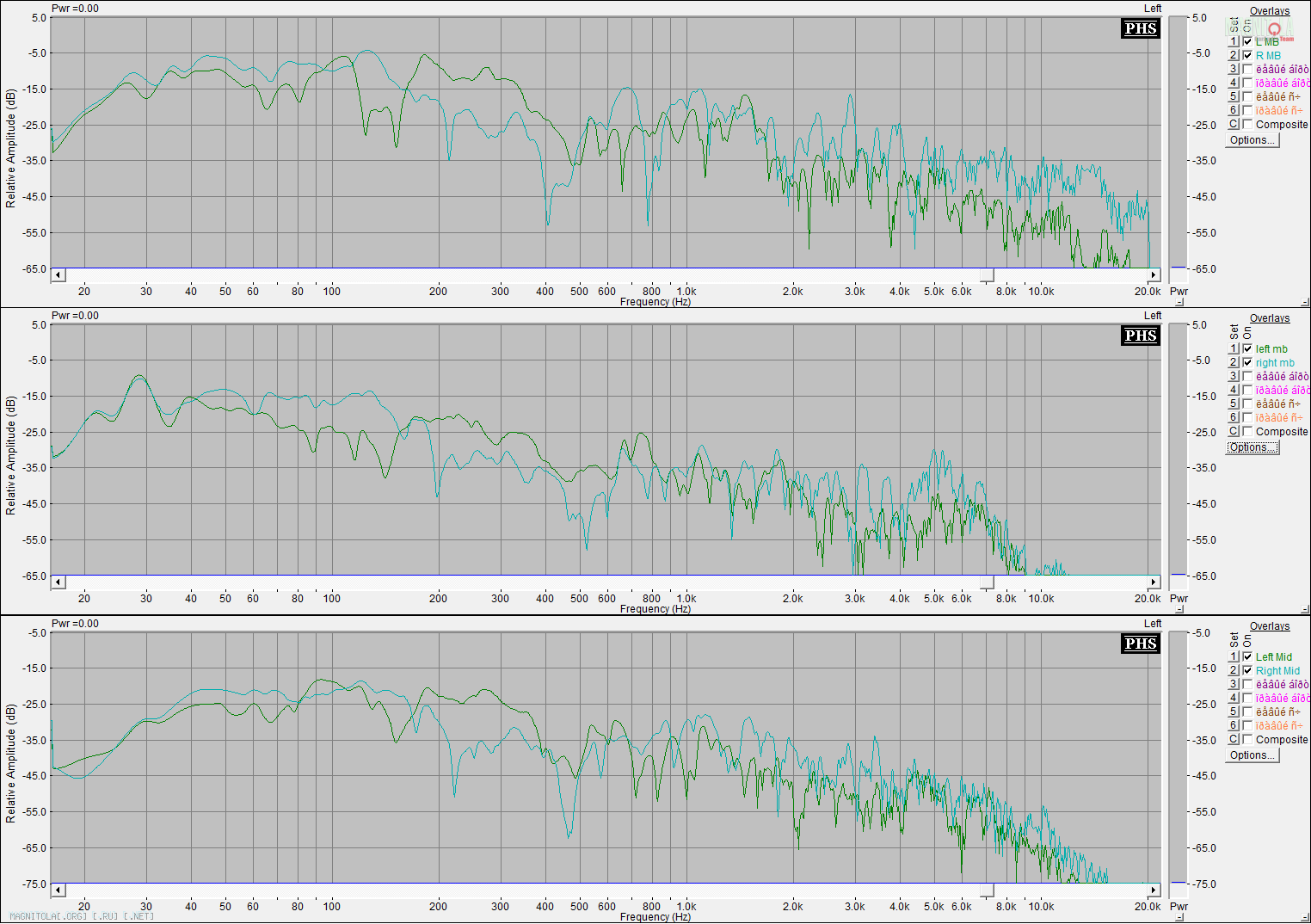Click the Overlays heading in bottom panel
Viewport: 1311px width, 924px height.
pyautogui.click(x=1270, y=626)
